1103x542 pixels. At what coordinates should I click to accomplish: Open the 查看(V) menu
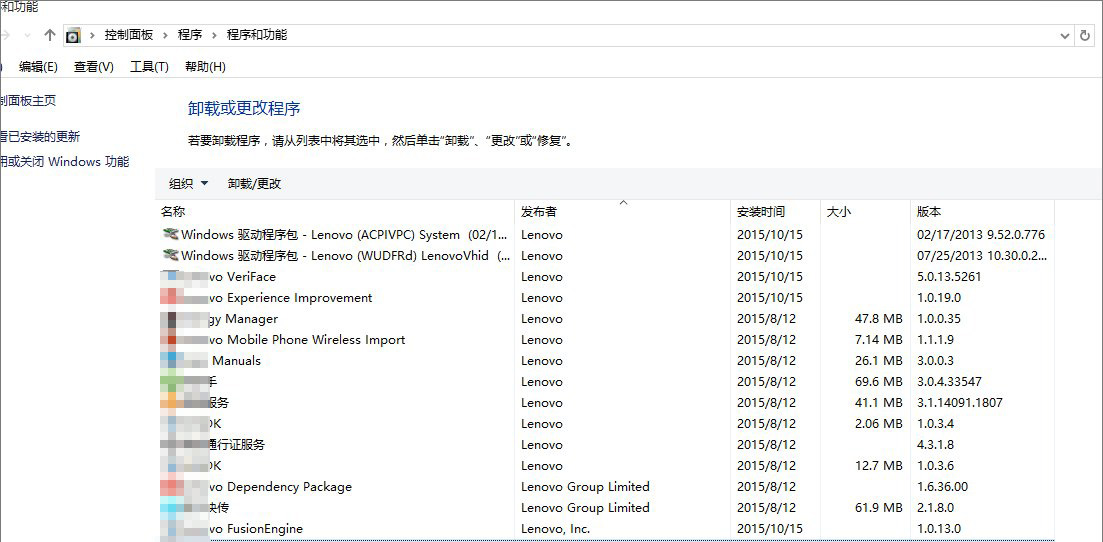click(x=93, y=67)
